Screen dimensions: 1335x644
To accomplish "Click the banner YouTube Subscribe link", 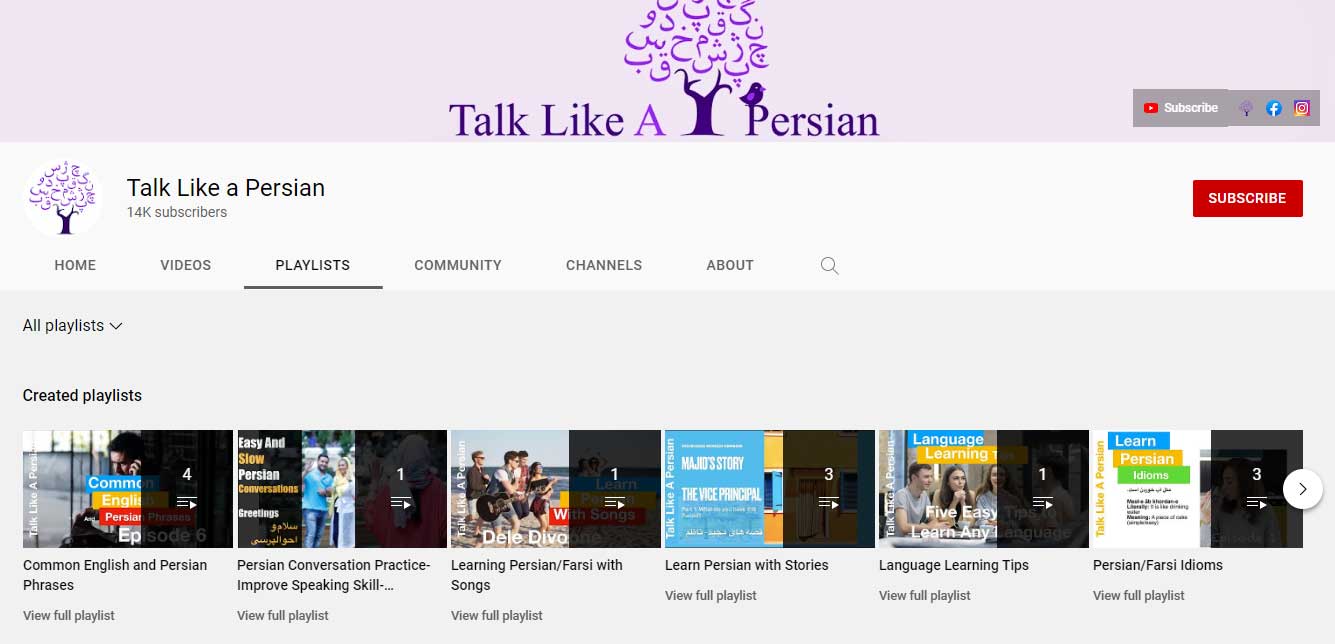I will pyautogui.click(x=1180, y=108).
